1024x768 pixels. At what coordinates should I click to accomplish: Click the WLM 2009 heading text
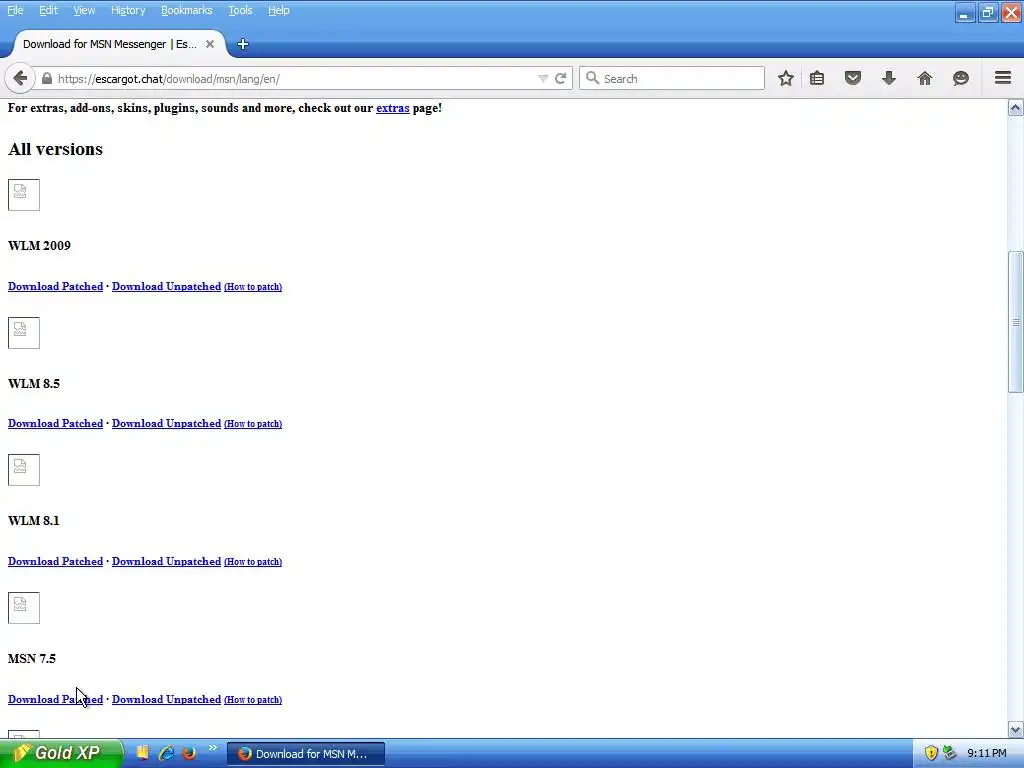(x=39, y=246)
